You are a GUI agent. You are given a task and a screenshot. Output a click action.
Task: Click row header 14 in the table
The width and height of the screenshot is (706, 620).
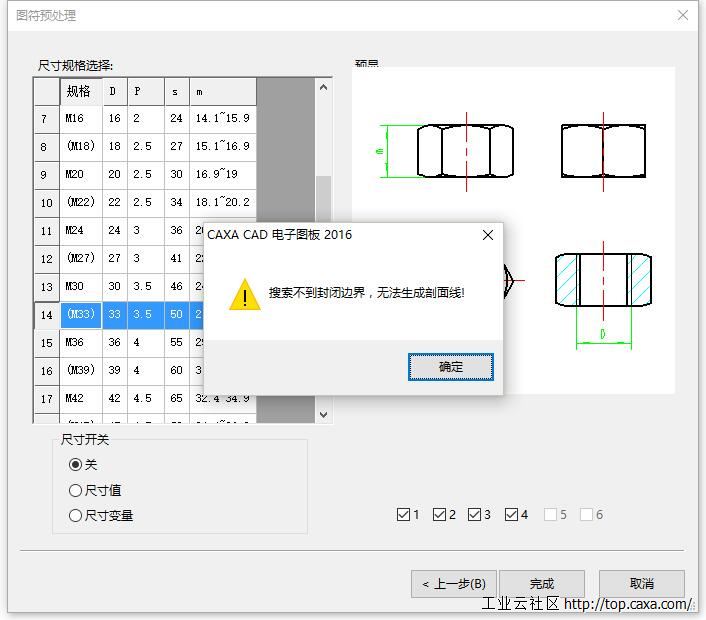(47, 315)
